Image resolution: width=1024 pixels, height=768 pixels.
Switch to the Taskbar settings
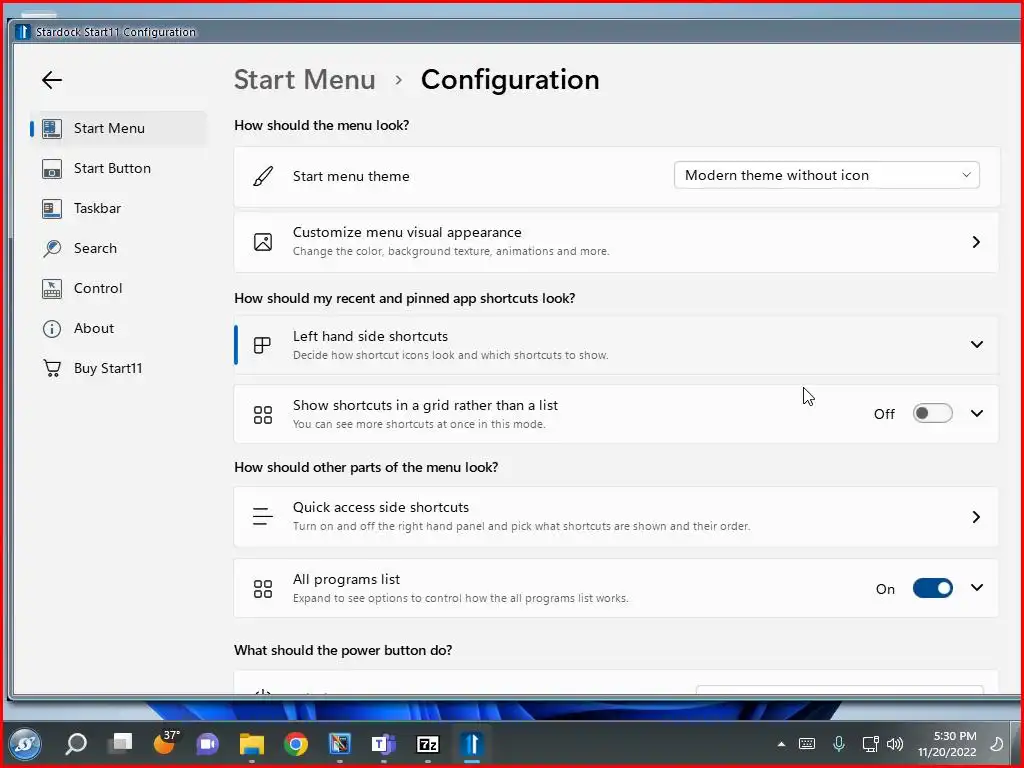click(x=119, y=208)
